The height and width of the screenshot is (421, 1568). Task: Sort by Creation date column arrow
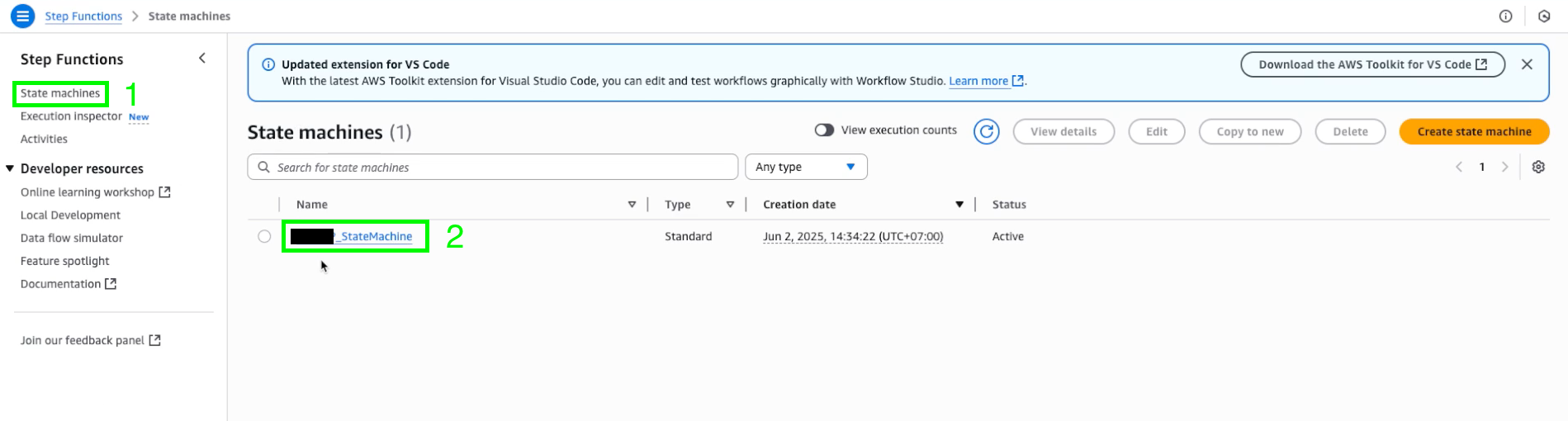pyautogui.click(x=959, y=205)
